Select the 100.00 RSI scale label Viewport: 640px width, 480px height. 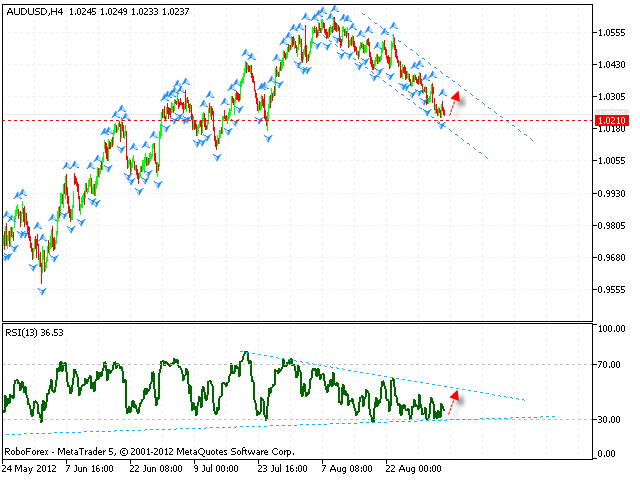[x=611, y=328]
